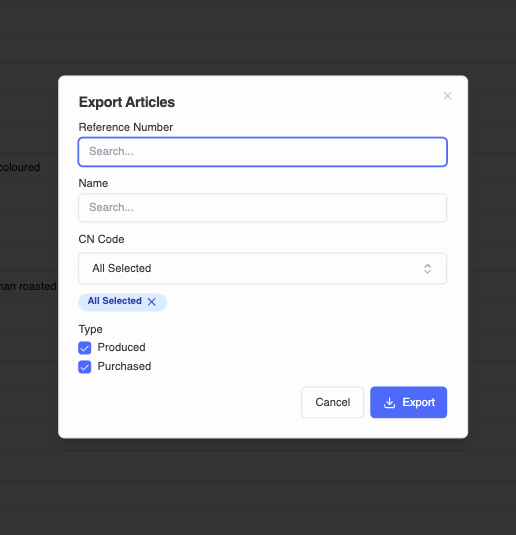Click the CN Code label
516x535 pixels.
101,239
